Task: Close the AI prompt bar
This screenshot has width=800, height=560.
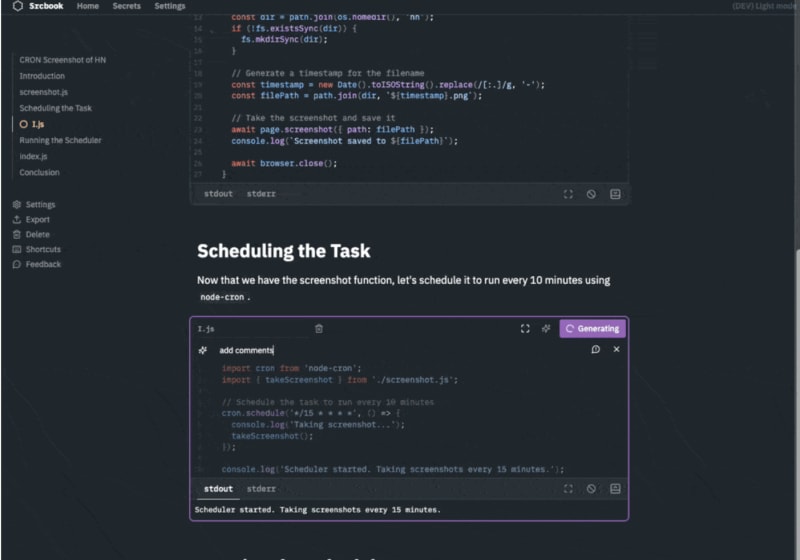Action: [x=616, y=350]
